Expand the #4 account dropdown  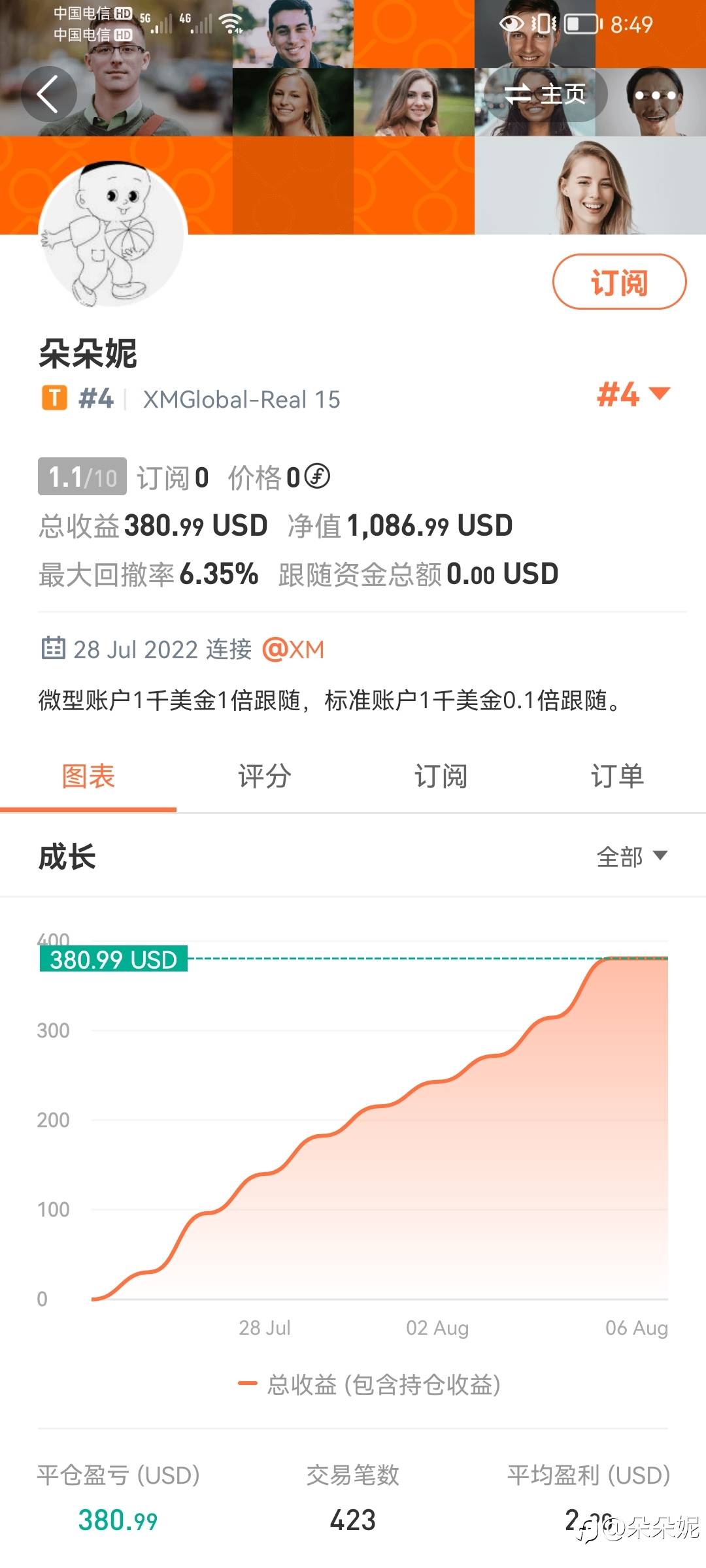pyautogui.click(x=633, y=395)
